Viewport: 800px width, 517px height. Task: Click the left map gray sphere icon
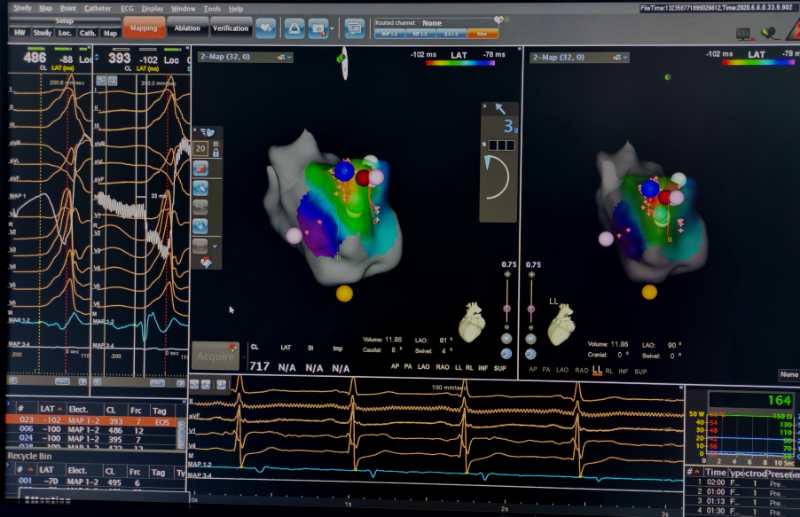[506, 338]
